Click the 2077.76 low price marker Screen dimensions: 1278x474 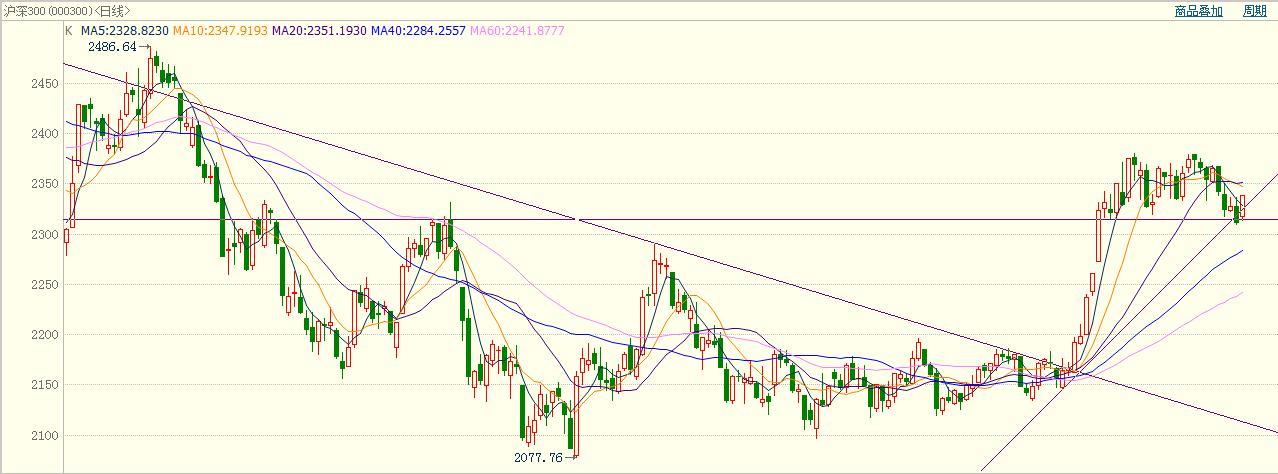(x=538, y=457)
